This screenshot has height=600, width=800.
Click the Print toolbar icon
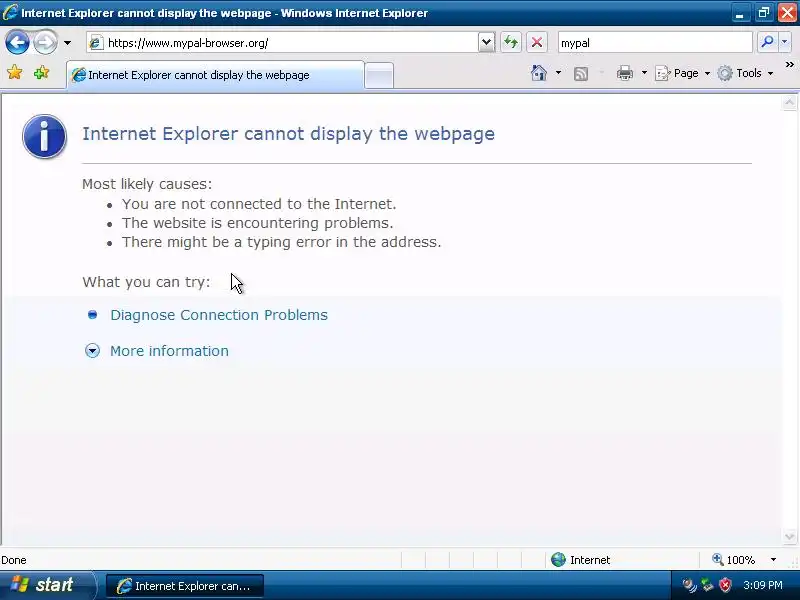click(x=624, y=73)
